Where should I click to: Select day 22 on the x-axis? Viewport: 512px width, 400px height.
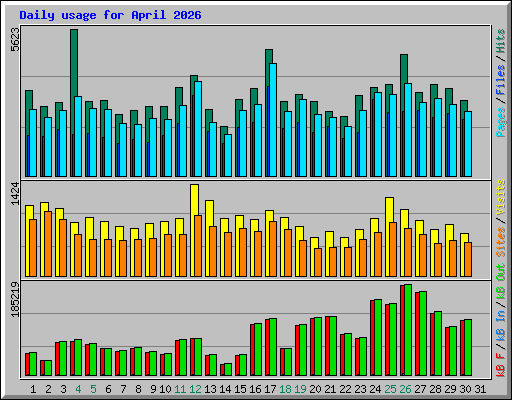(345, 389)
